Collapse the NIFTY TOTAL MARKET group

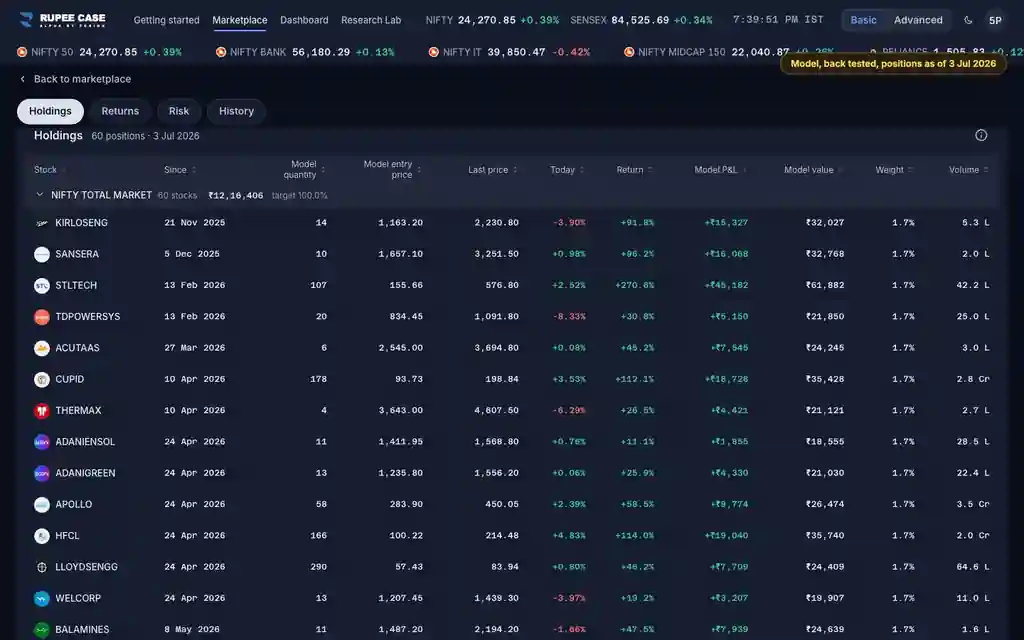40,195
